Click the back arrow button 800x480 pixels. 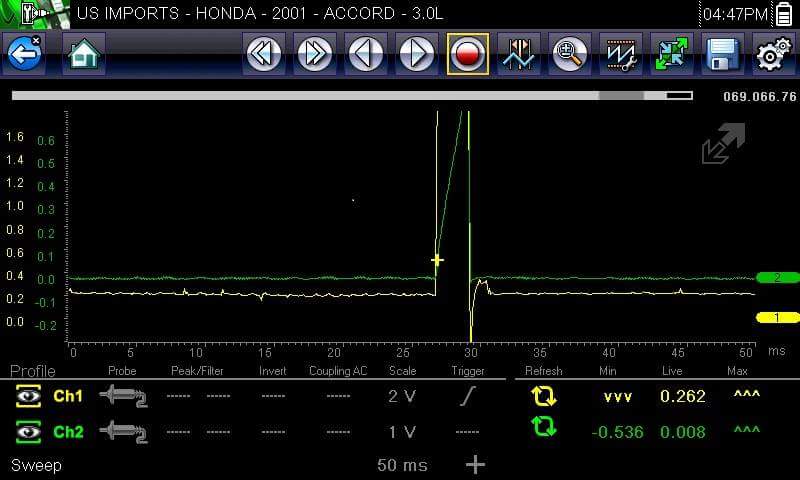[x=24, y=54]
